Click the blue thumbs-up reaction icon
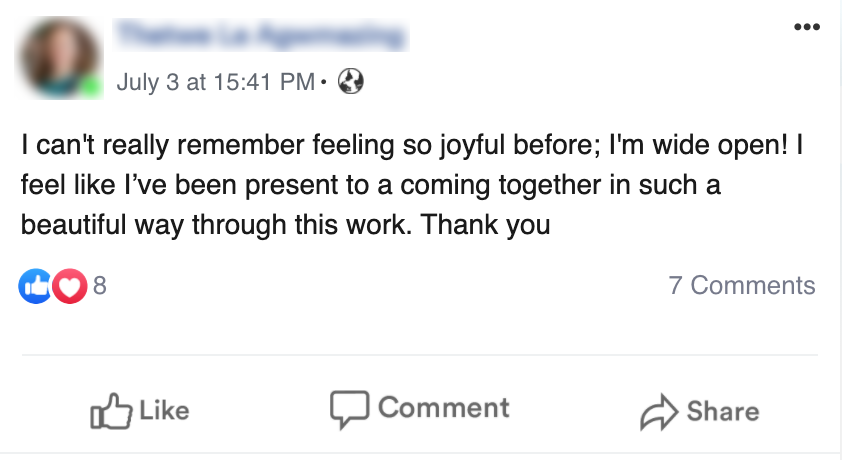 pyautogui.click(x=35, y=287)
